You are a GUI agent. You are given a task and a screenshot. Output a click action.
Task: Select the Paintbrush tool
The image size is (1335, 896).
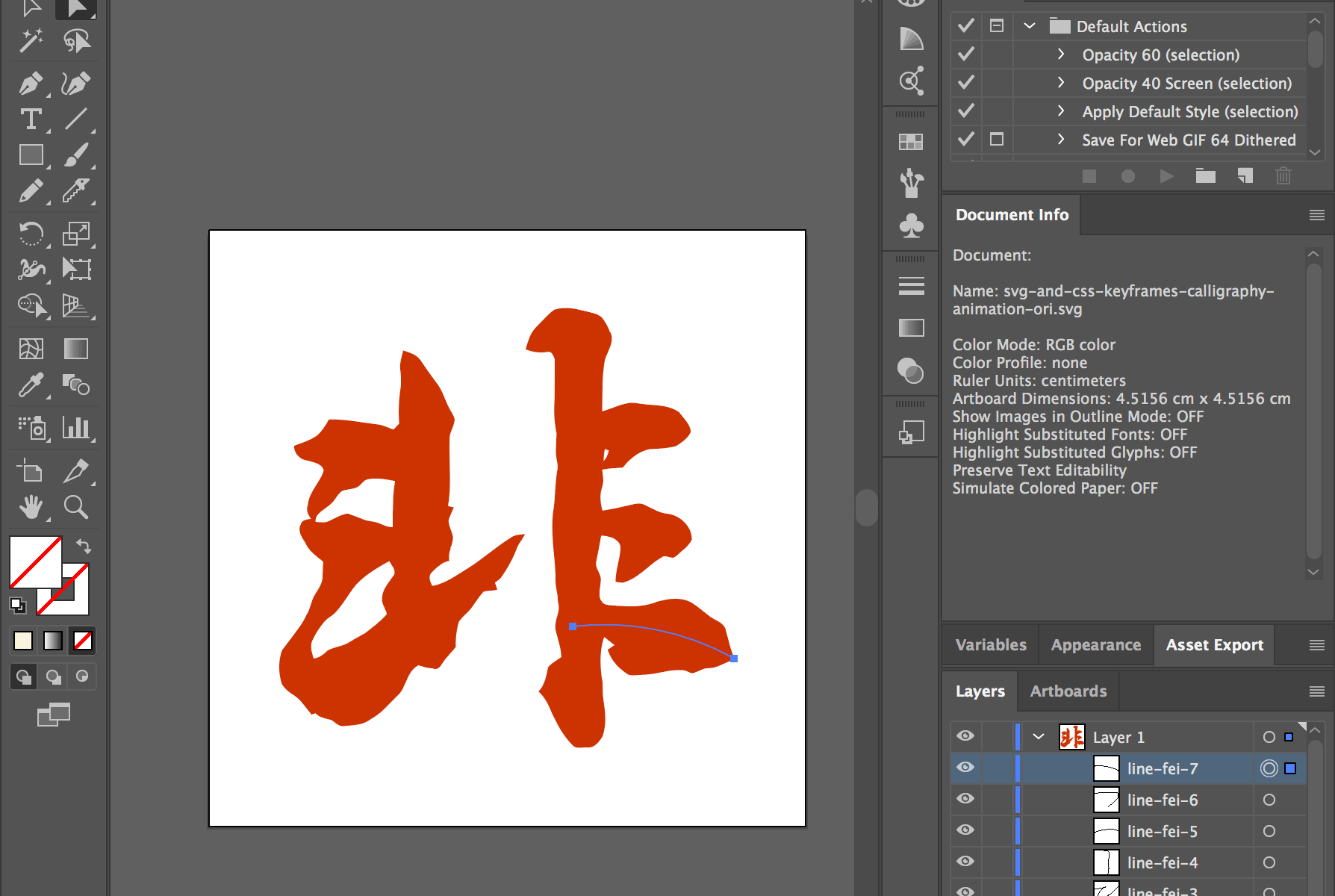[x=76, y=155]
